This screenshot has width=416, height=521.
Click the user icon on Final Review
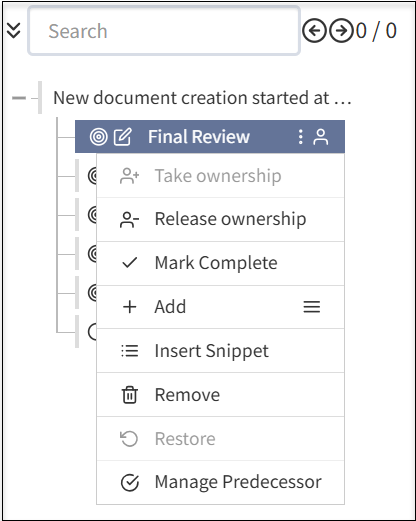[x=321, y=137]
